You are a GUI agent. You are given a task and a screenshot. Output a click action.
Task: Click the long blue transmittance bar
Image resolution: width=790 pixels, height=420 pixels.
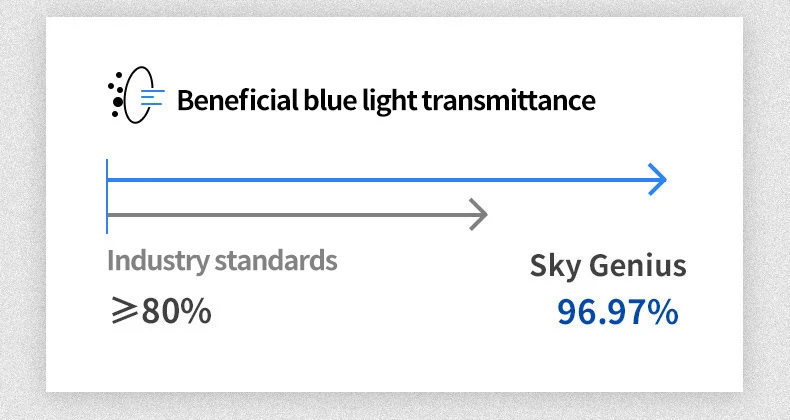(x=380, y=180)
